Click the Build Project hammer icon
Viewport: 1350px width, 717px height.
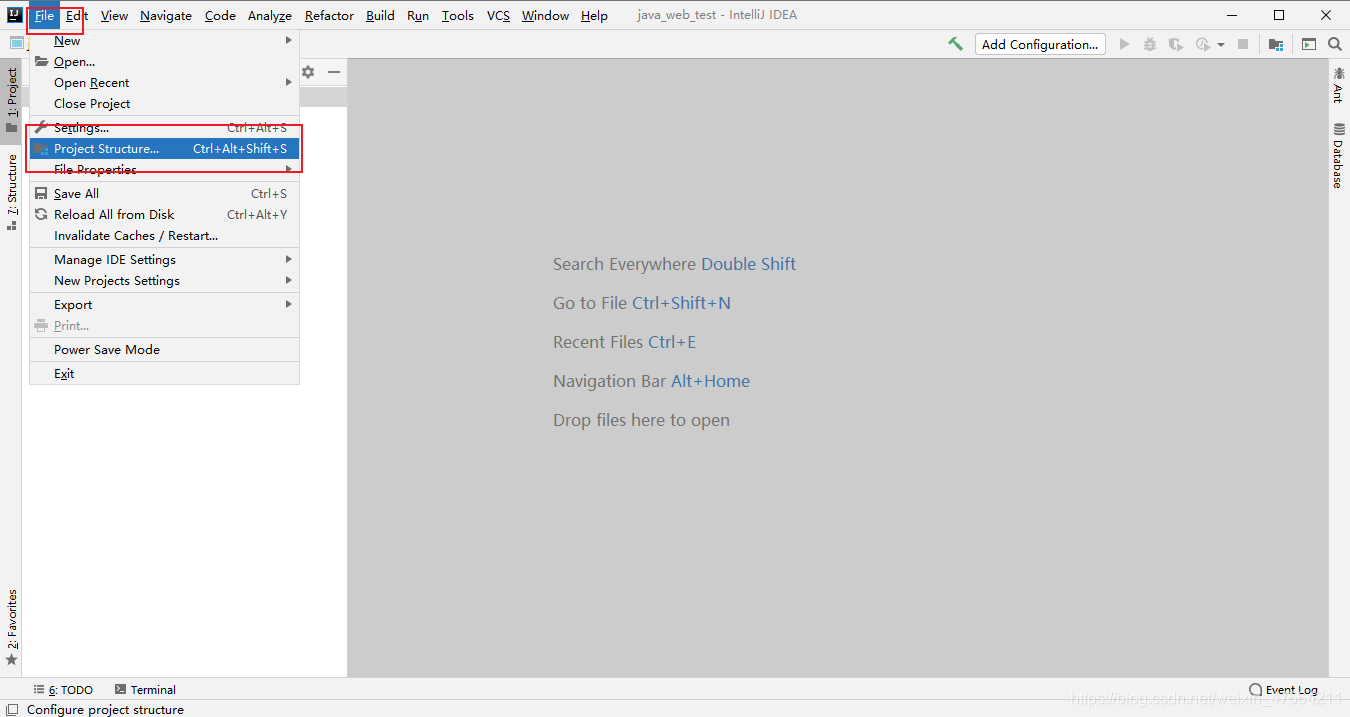pyautogui.click(x=956, y=44)
